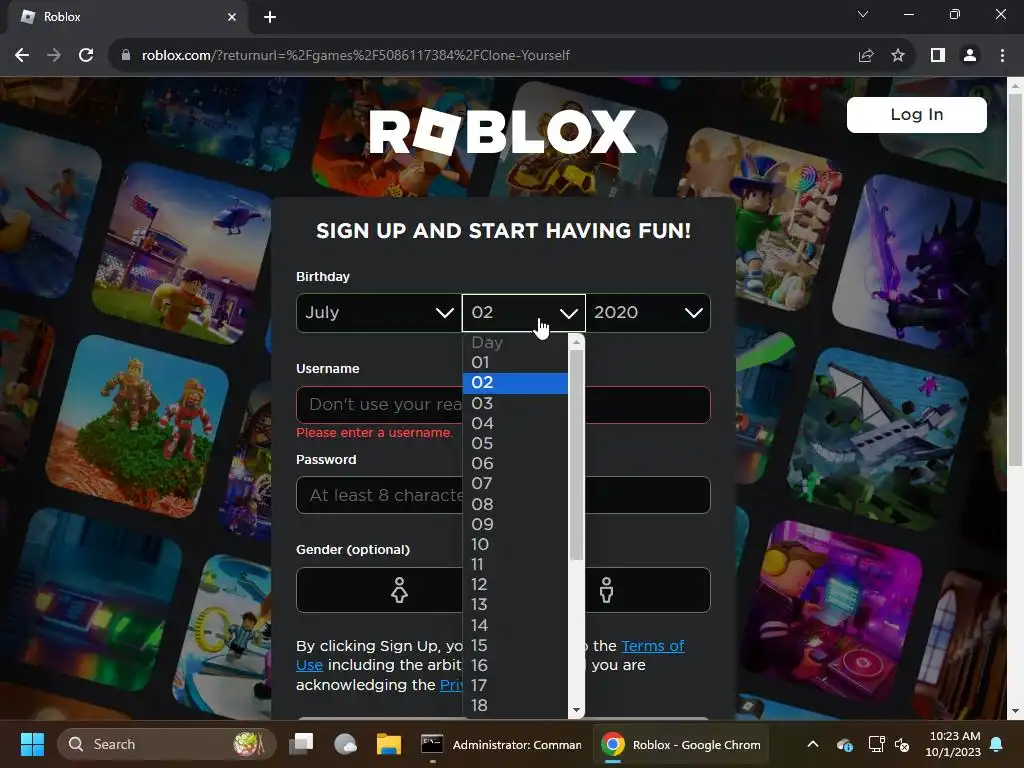The height and width of the screenshot is (768, 1024).
Task: Select day 04 from the list
Action: click(x=515, y=423)
